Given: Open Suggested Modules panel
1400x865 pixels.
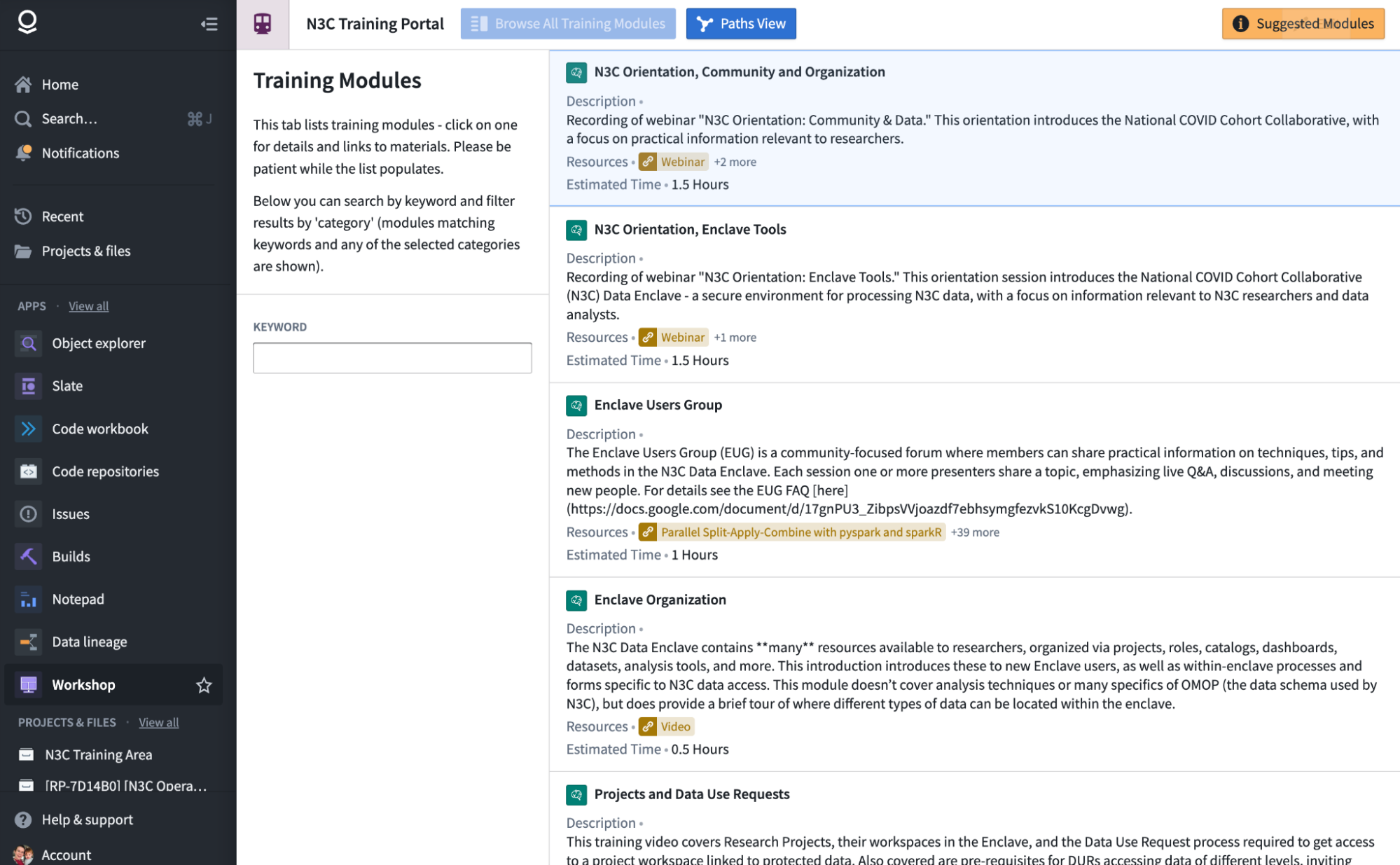Looking at the screenshot, I should tap(1303, 24).
